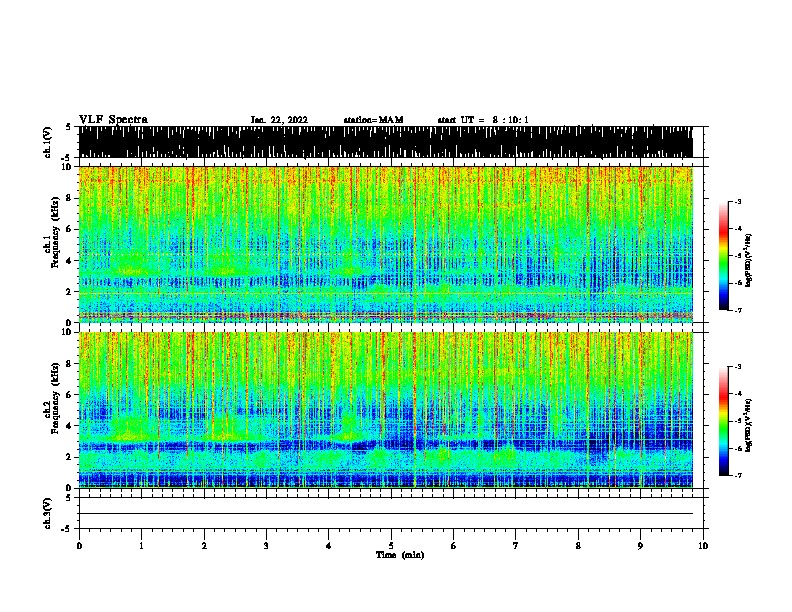Click the time axis tick label "9"
792x612 pixels.
pos(640,546)
